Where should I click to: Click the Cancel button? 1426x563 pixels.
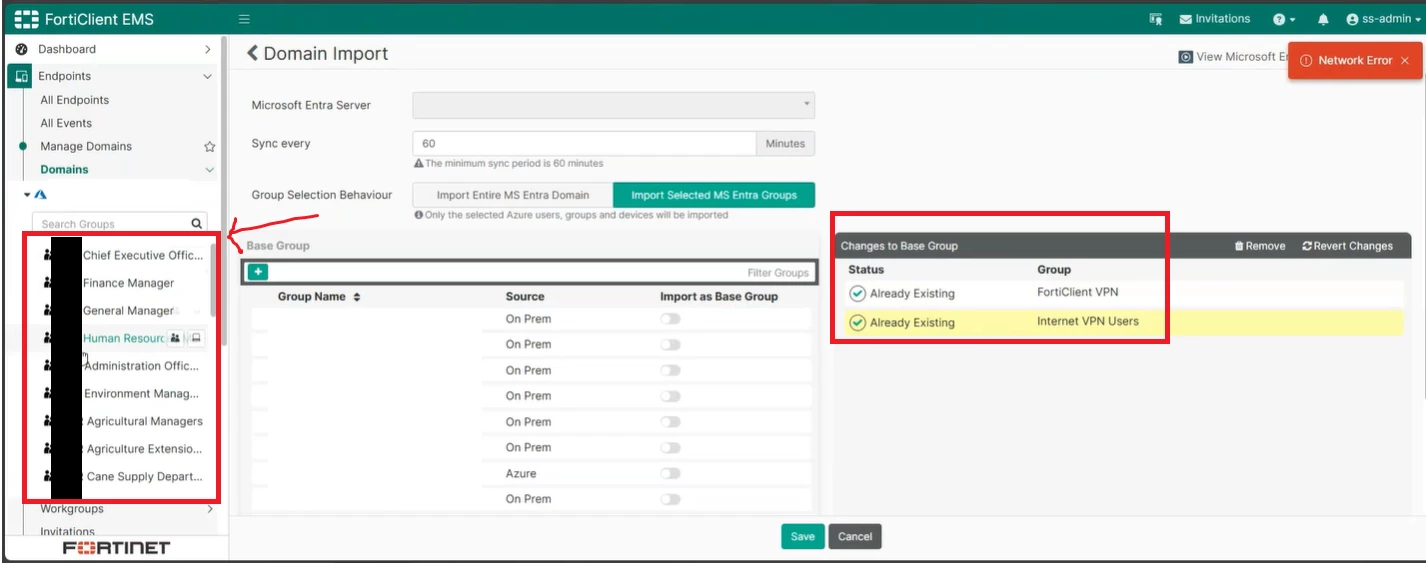855,536
